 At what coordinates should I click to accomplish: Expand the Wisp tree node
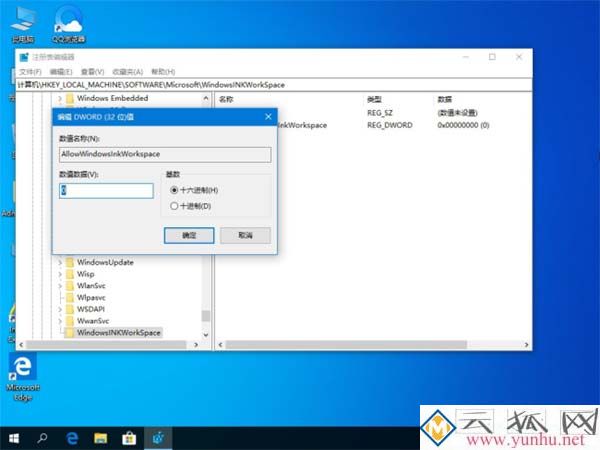(60, 274)
